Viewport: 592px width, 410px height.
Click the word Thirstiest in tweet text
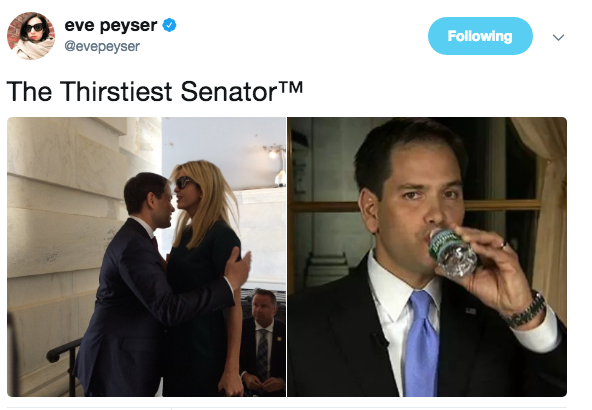tap(116, 91)
